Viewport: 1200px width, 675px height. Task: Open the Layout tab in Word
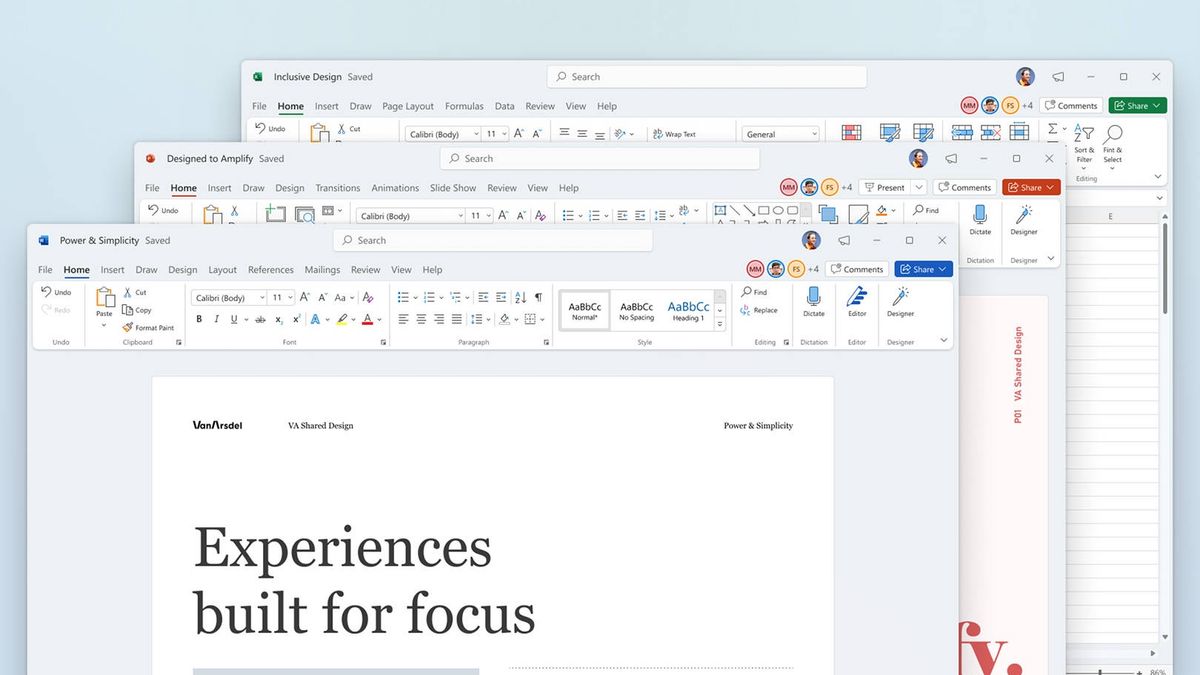[223, 270]
